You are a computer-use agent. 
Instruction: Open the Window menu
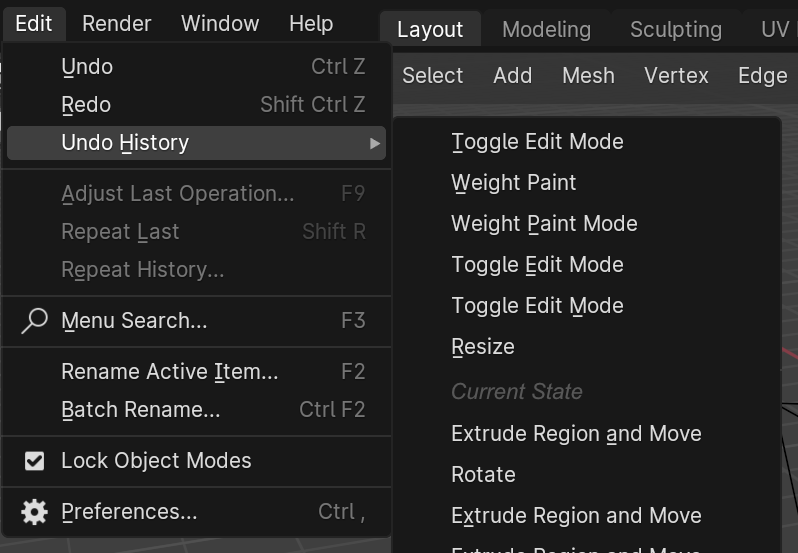point(220,23)
